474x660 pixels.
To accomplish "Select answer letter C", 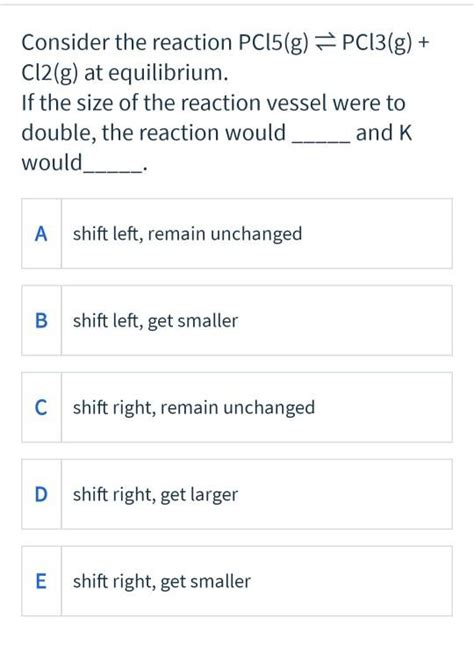I will pyautogui.click(x=41, y=407).
